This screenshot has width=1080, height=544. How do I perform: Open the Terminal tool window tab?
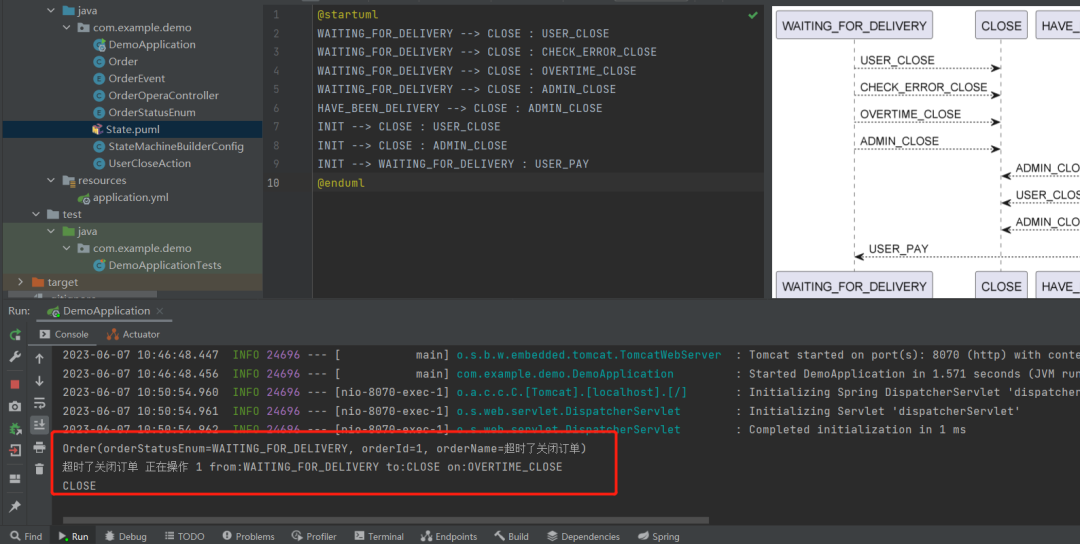[x=378, y=536]
